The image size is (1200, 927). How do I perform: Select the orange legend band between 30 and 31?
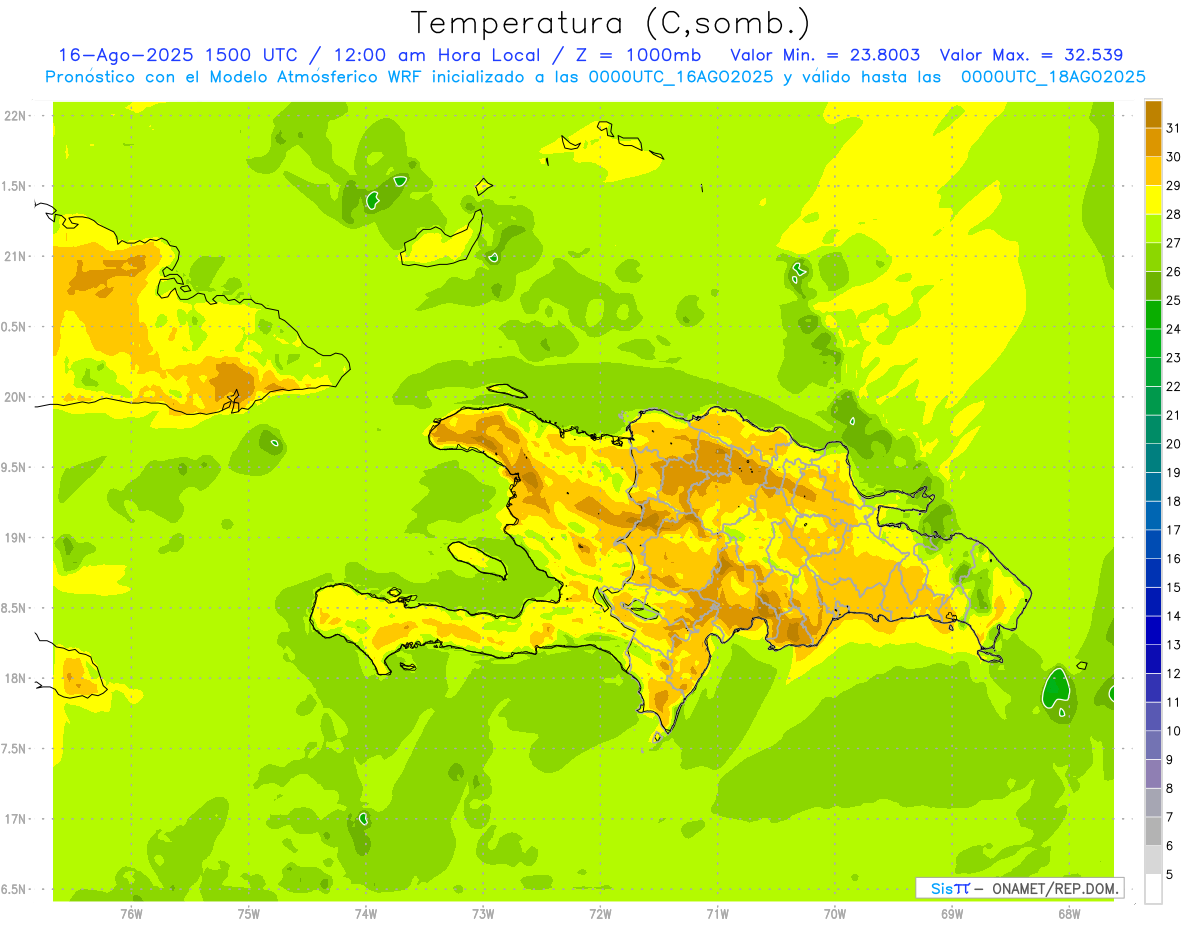click(1153, 143)
